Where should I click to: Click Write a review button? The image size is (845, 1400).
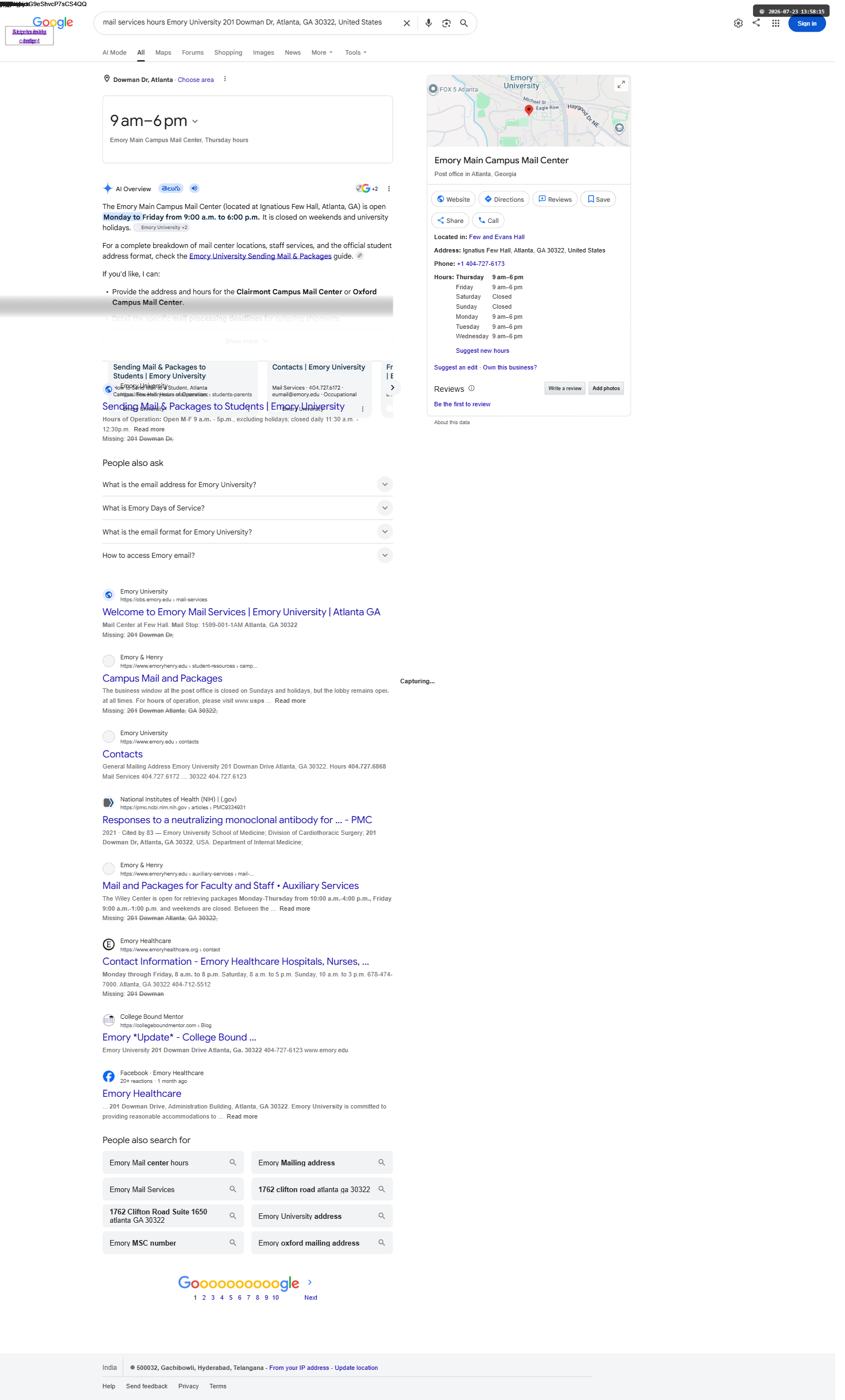pyautogui.click(x=564, y=388)
